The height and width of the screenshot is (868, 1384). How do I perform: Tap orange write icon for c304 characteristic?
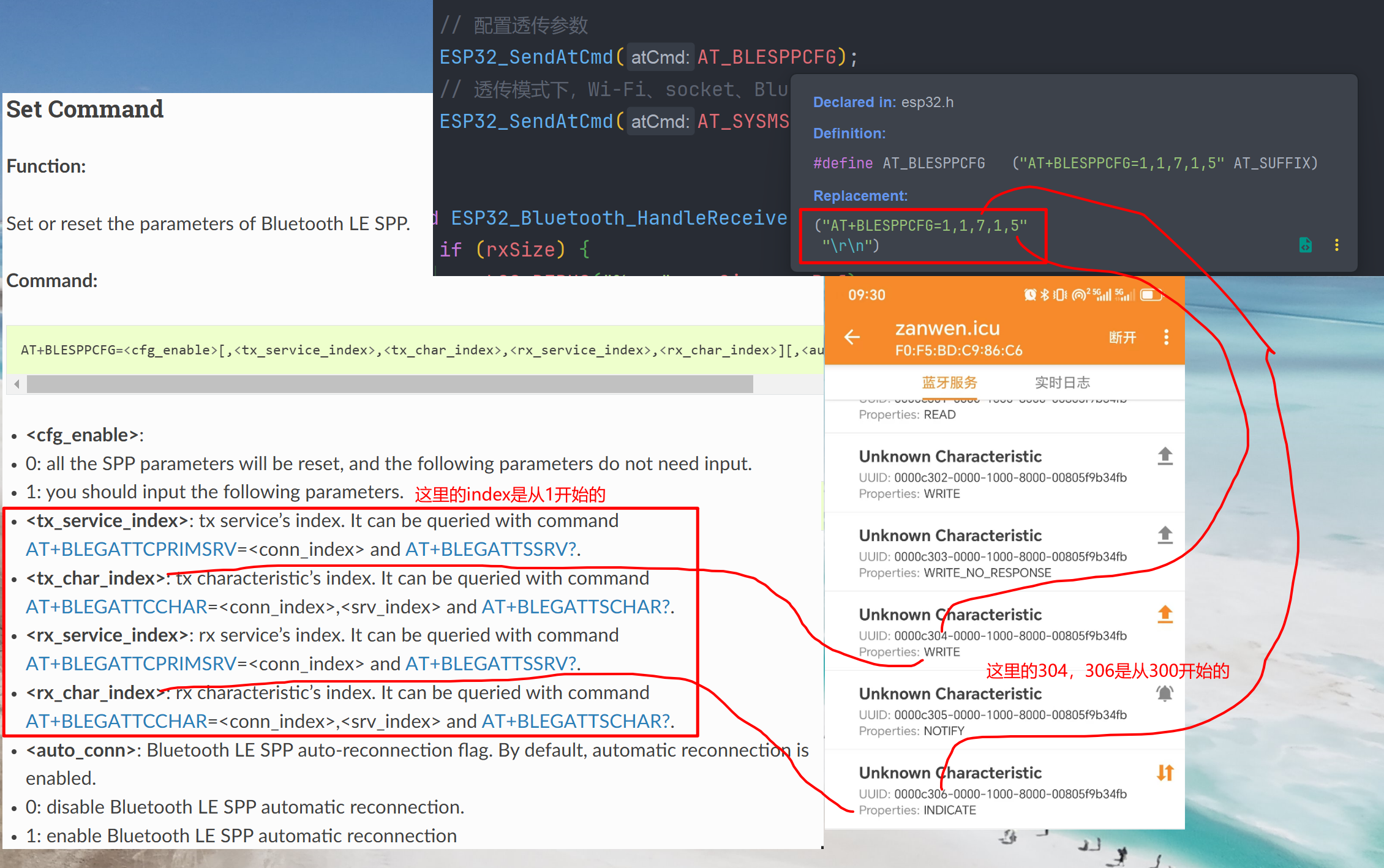(1165, 614)
